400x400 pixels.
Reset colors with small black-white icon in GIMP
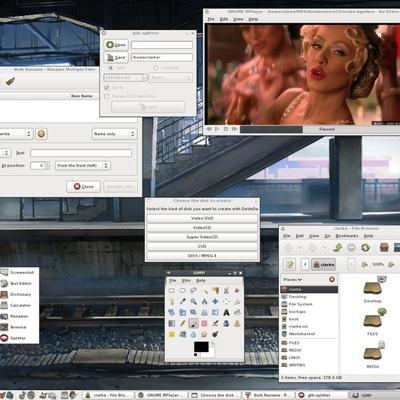click(196, 355)
